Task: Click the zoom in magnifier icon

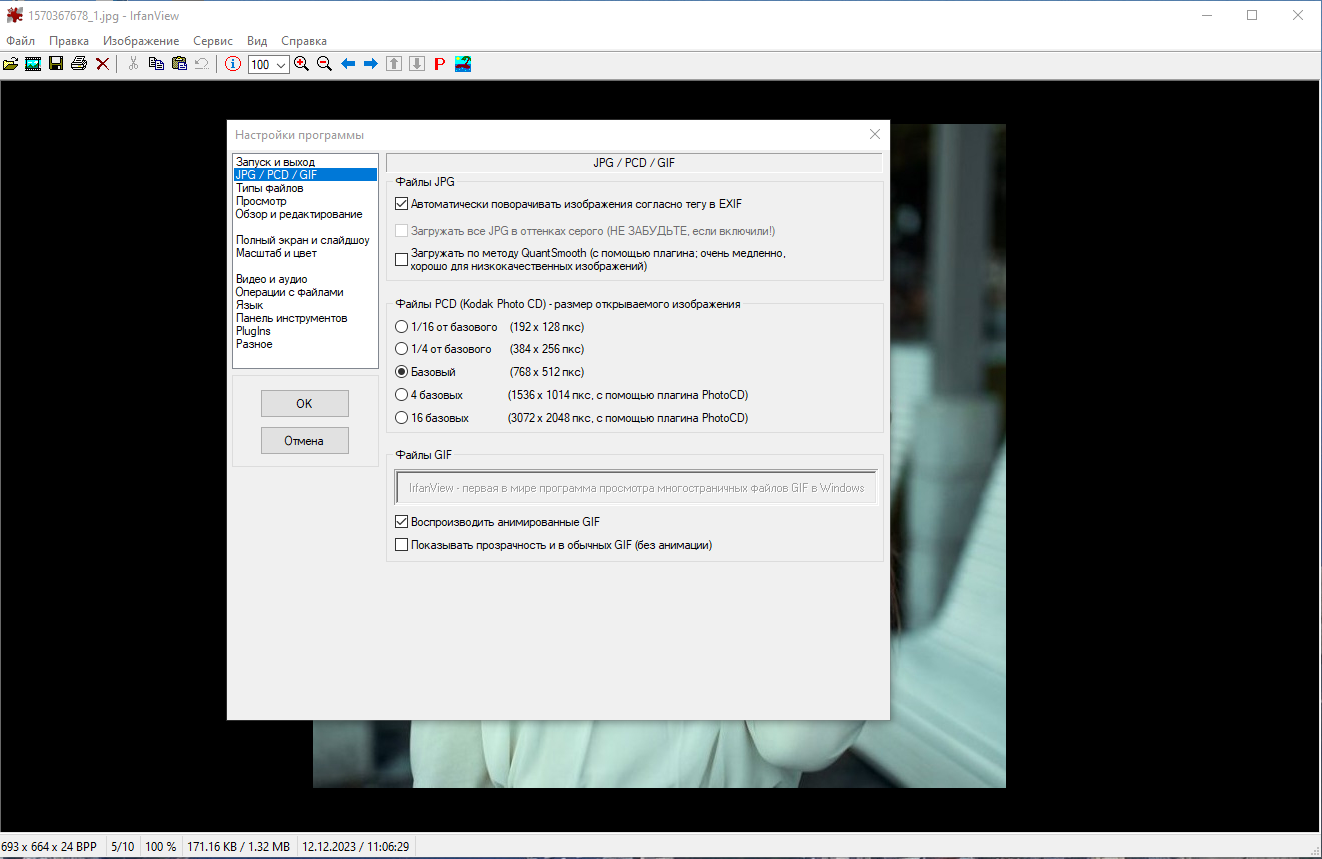Action: click(301, 64)
